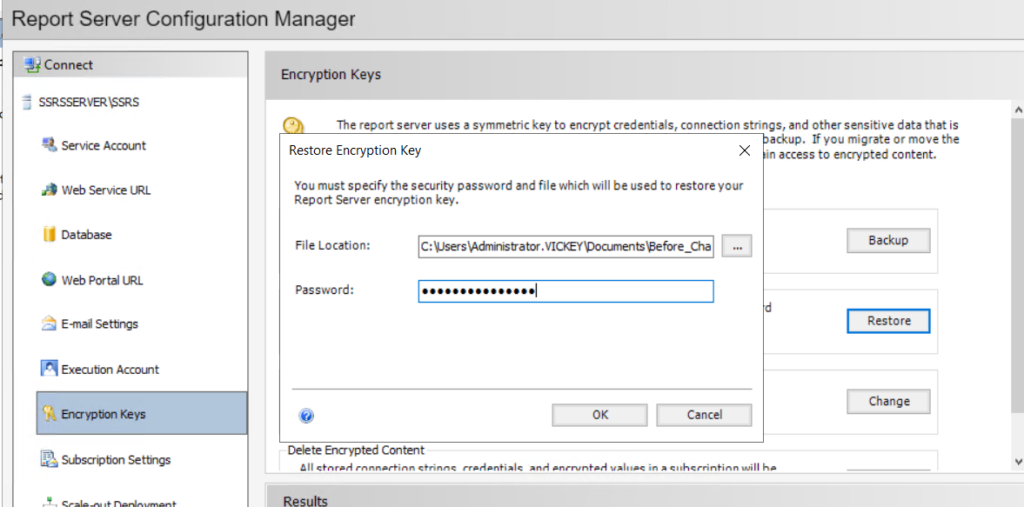Confirm restore with OK button
This screenshot has height=507, width=1024.
tap(600, 415)
